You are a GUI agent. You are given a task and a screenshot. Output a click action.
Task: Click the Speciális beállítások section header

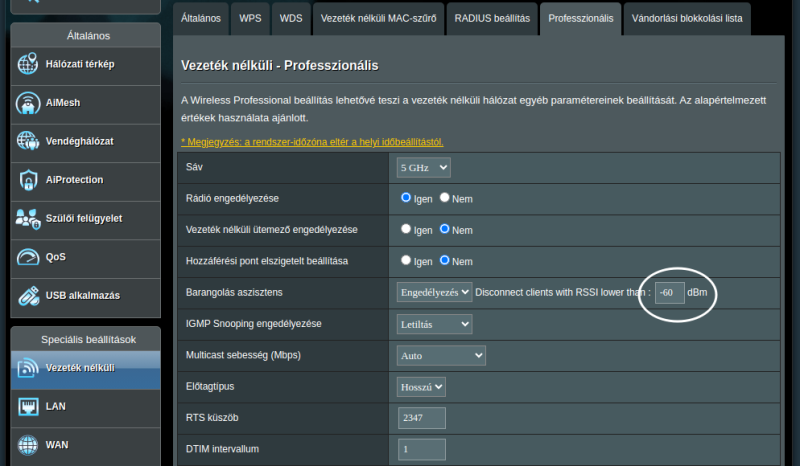click(88, 339)
